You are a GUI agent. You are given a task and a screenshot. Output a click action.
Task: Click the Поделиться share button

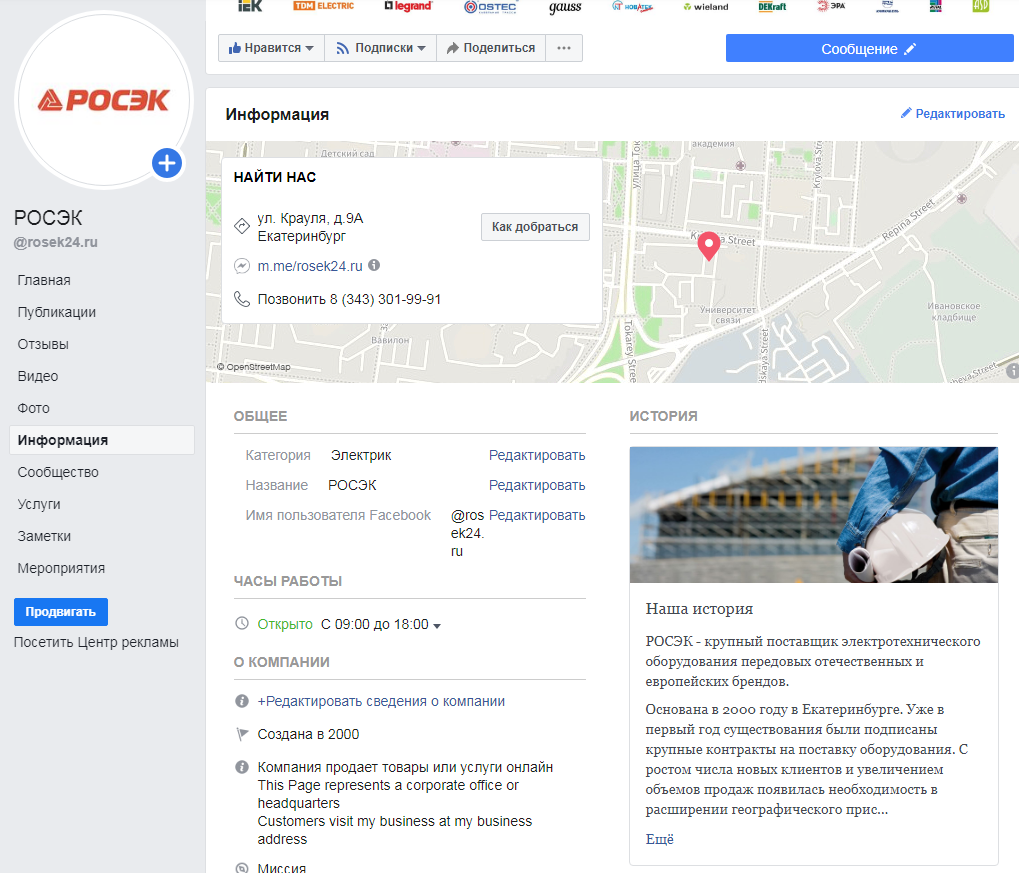pyautogui.click(x=491, y=48)
